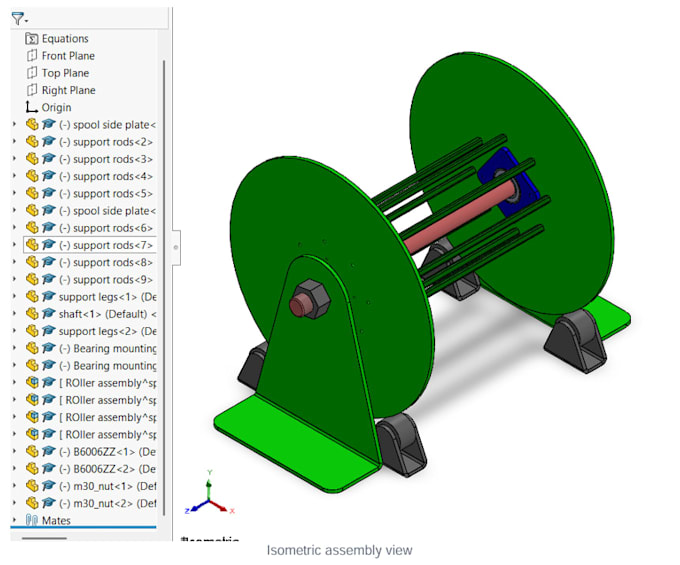
Task: Click graduation cap icon of support legs<2>
Action: click(x=49, y=331)
